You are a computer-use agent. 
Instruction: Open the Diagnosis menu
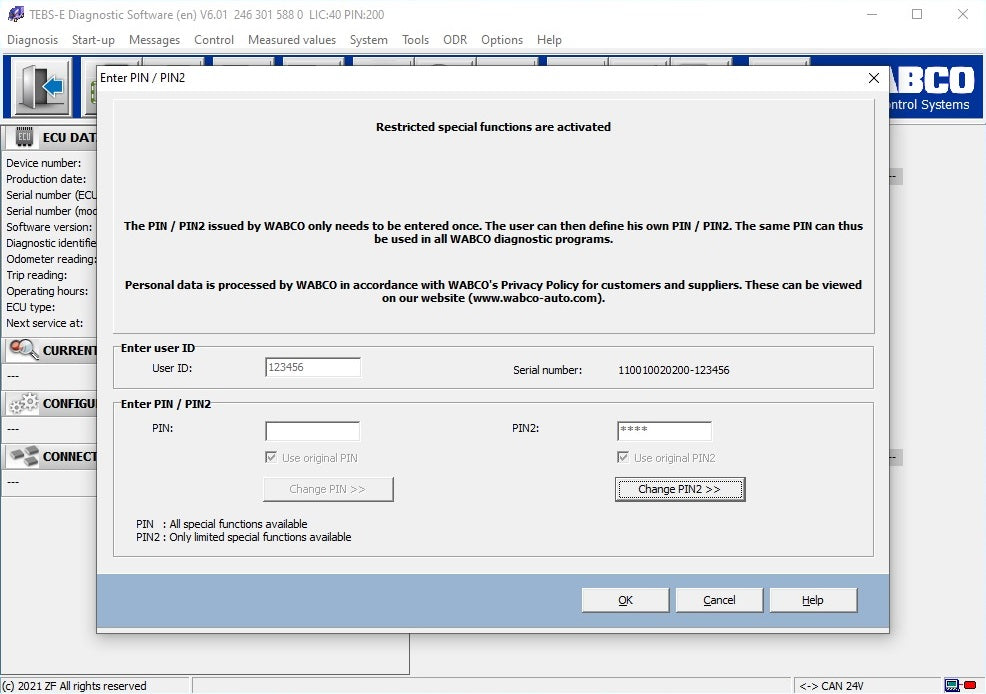coord(33,40)
